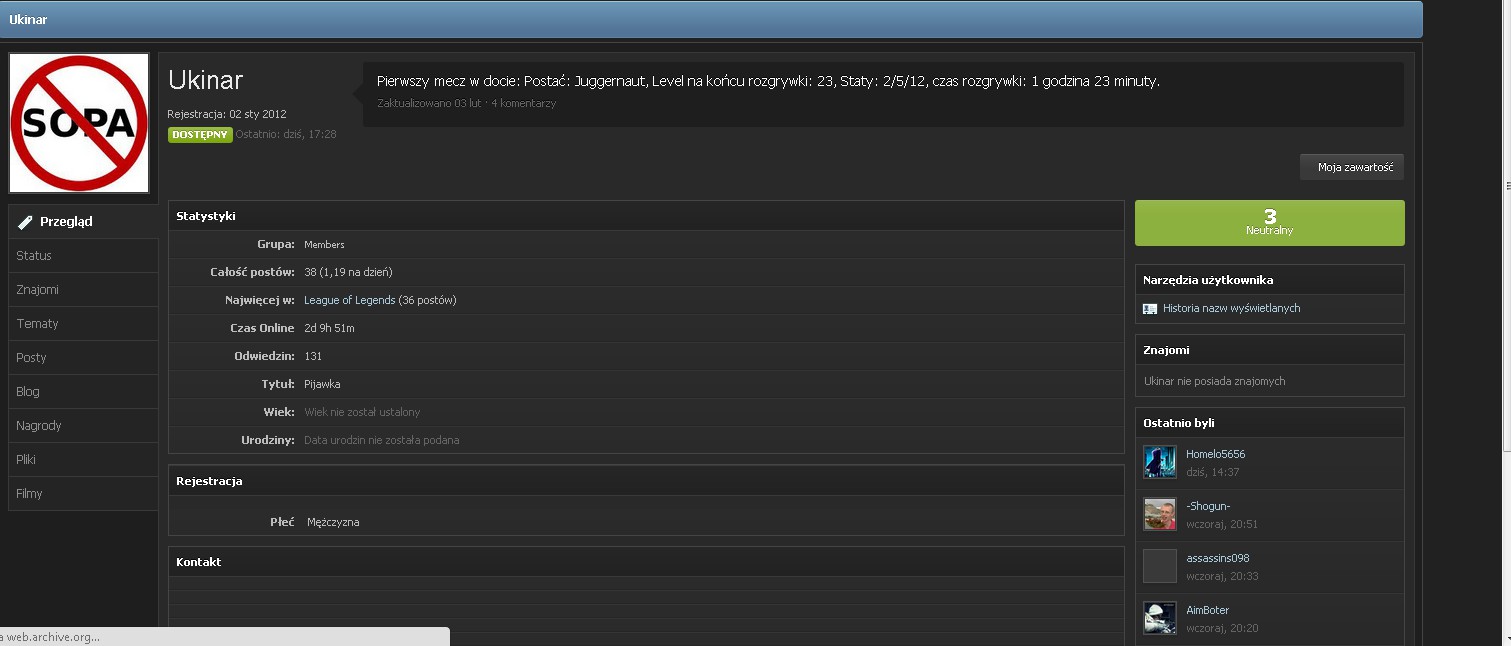
Task: Click the Statystyki section header
Action: pyautogui.click(x=646, y=216)
